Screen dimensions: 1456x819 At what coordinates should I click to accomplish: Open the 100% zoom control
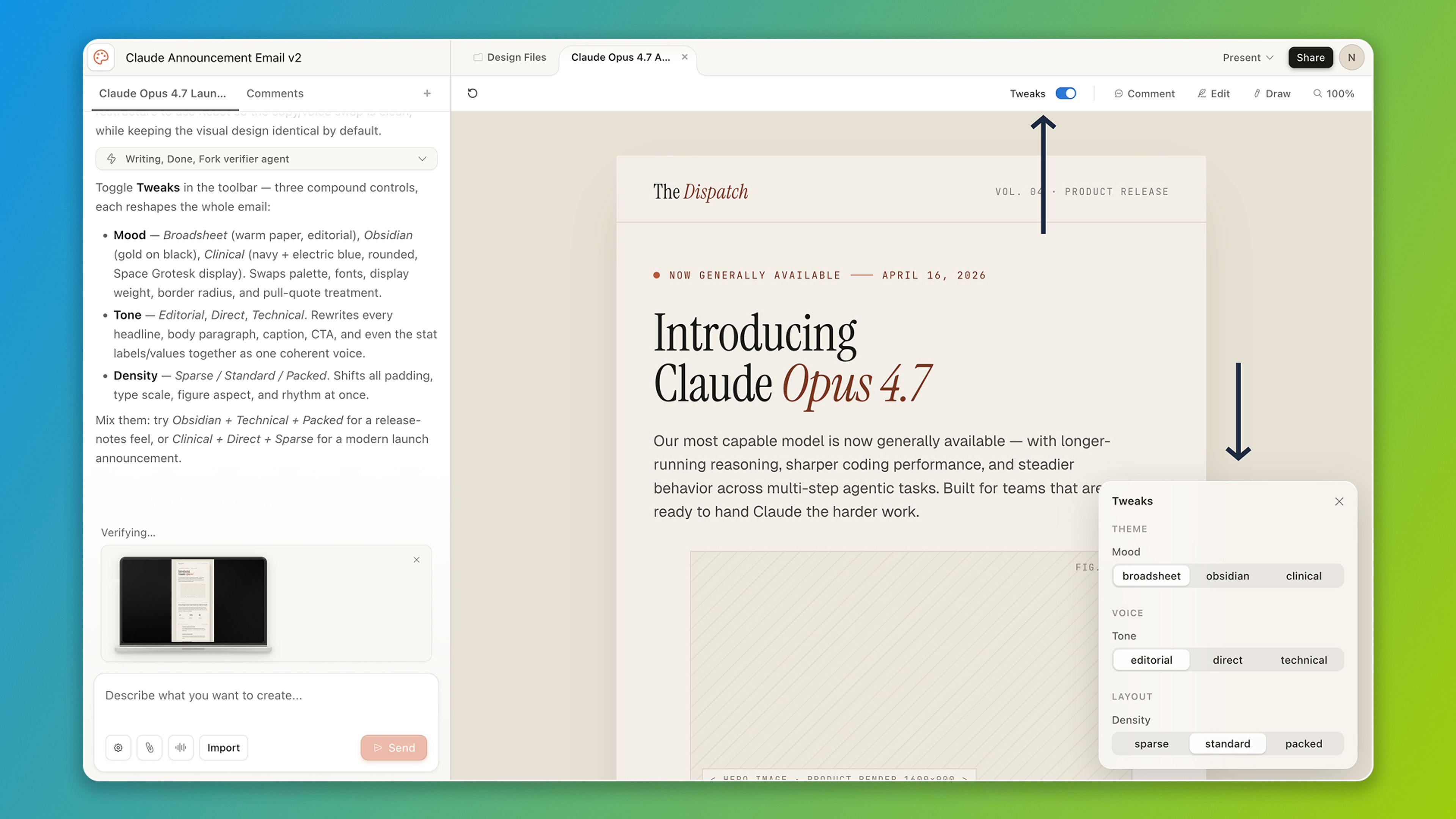point(1334,94)
